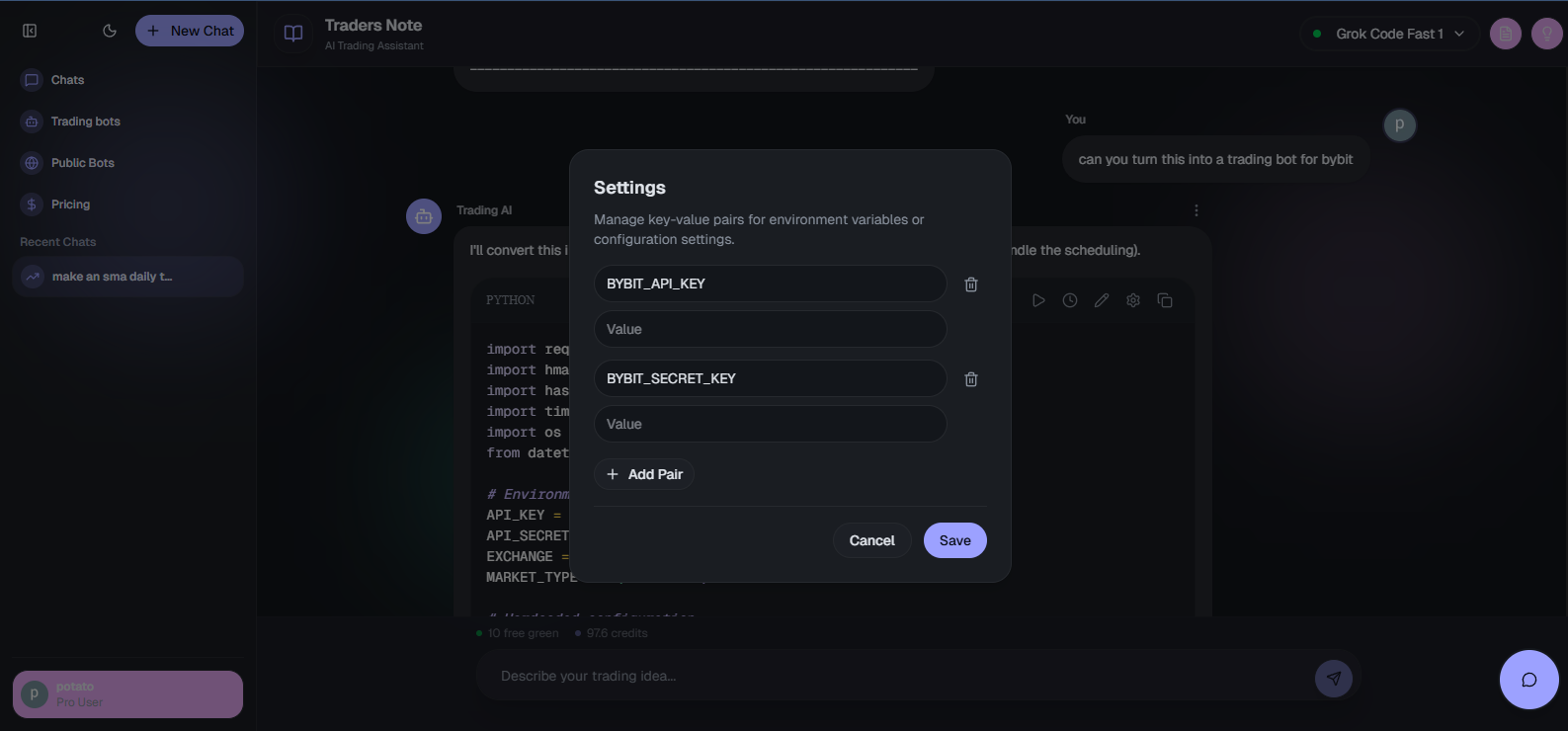Cancel the Settings dialog

(872, 540)
